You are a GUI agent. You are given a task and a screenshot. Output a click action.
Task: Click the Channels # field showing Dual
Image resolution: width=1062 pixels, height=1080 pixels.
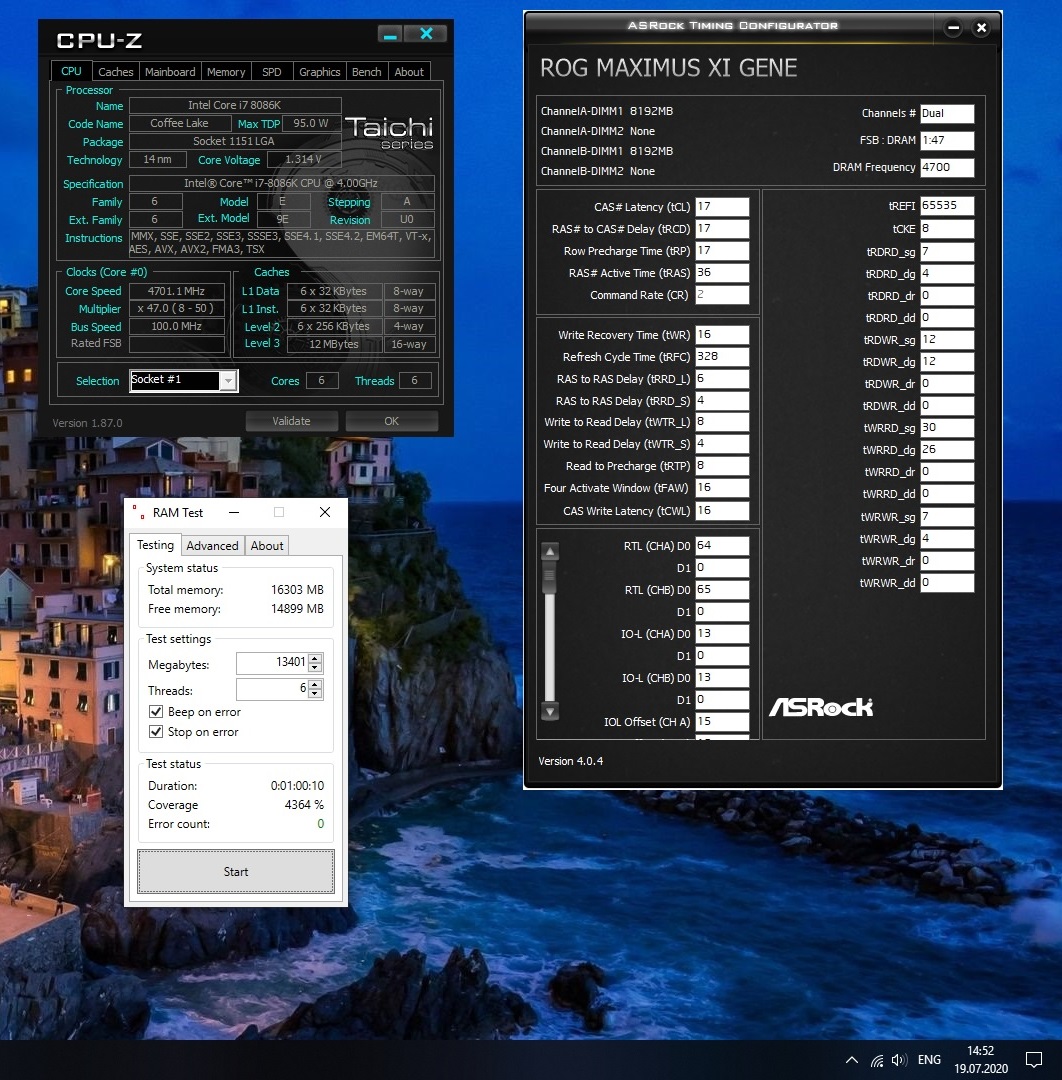point(947,114)
